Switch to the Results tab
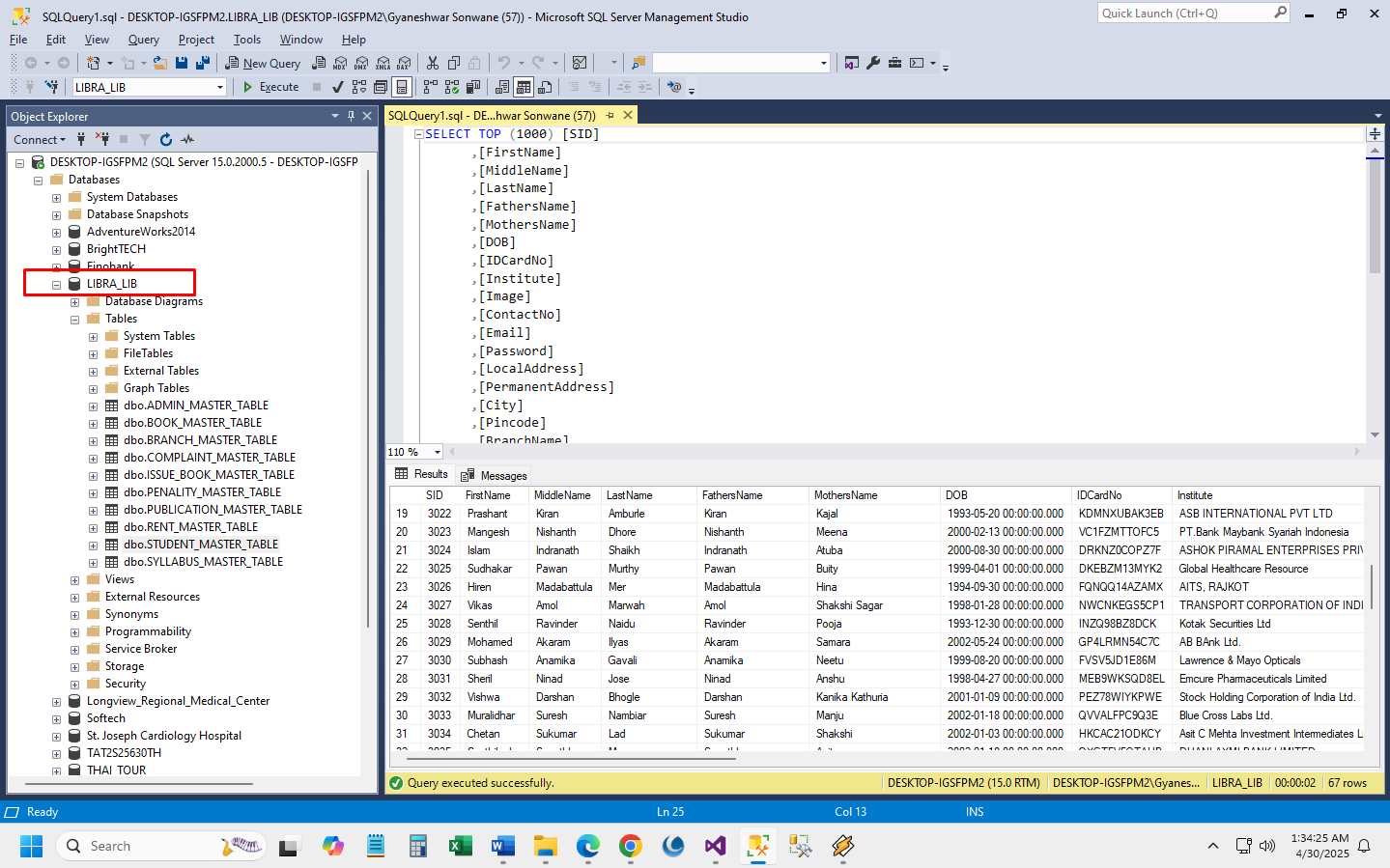Image resolution: width=1390 pixels, height=868 pixels. [x=421, y=474]
